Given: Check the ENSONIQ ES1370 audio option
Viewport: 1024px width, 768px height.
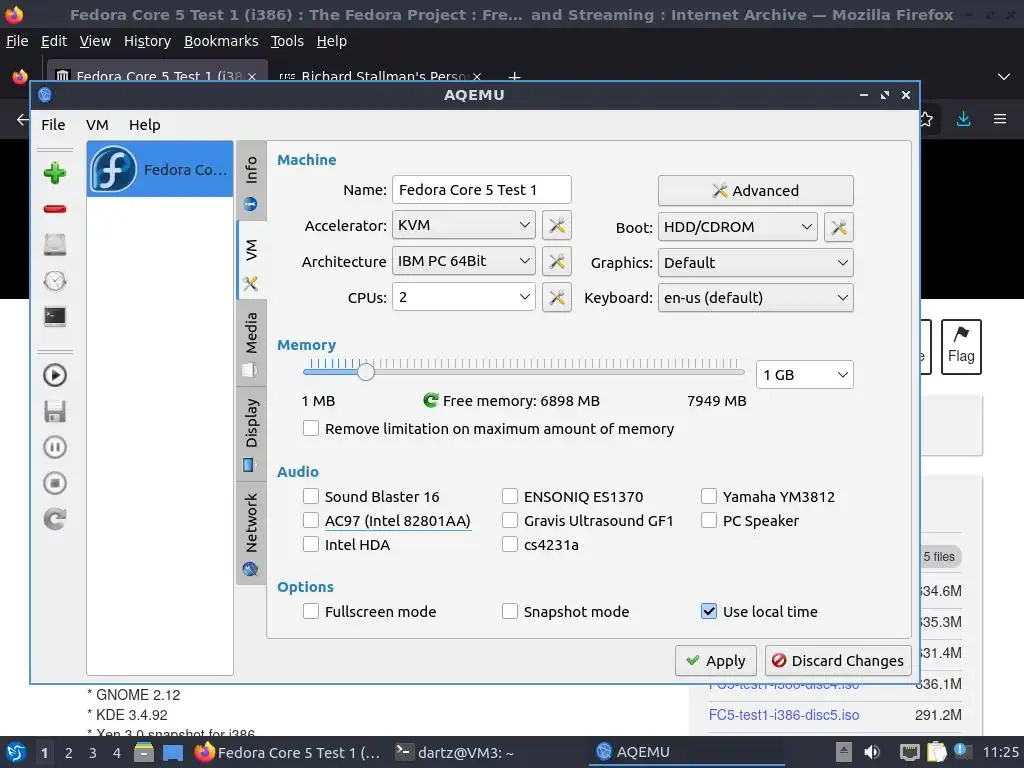Looking at the screenshot, I should click(x=510, y=496).
